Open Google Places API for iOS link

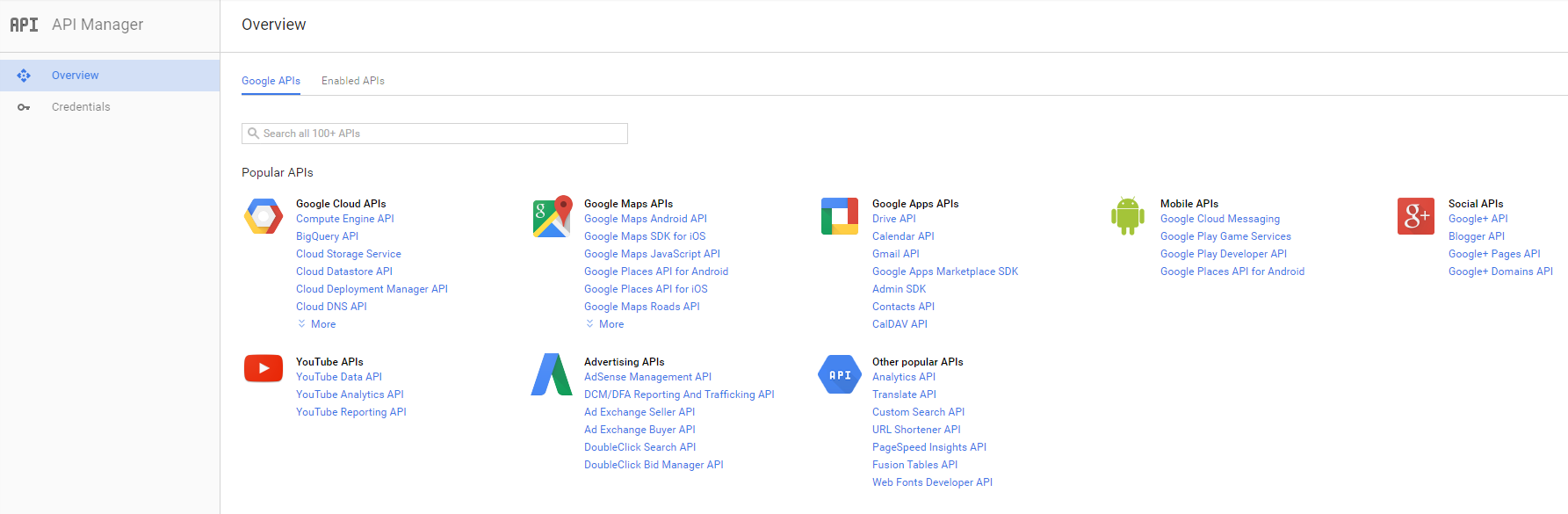coord(646,289)
